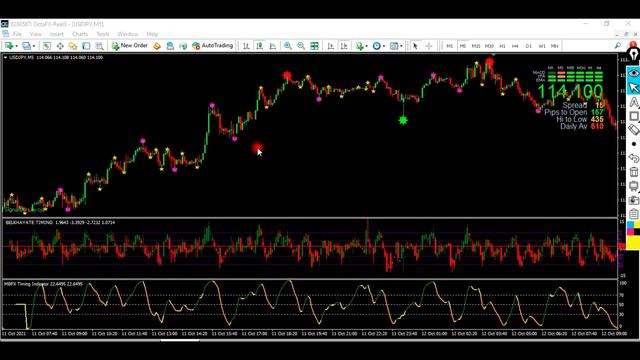The image size is (640, 360).
Task: Select the M30 timeframe
Action: (489, 46)
